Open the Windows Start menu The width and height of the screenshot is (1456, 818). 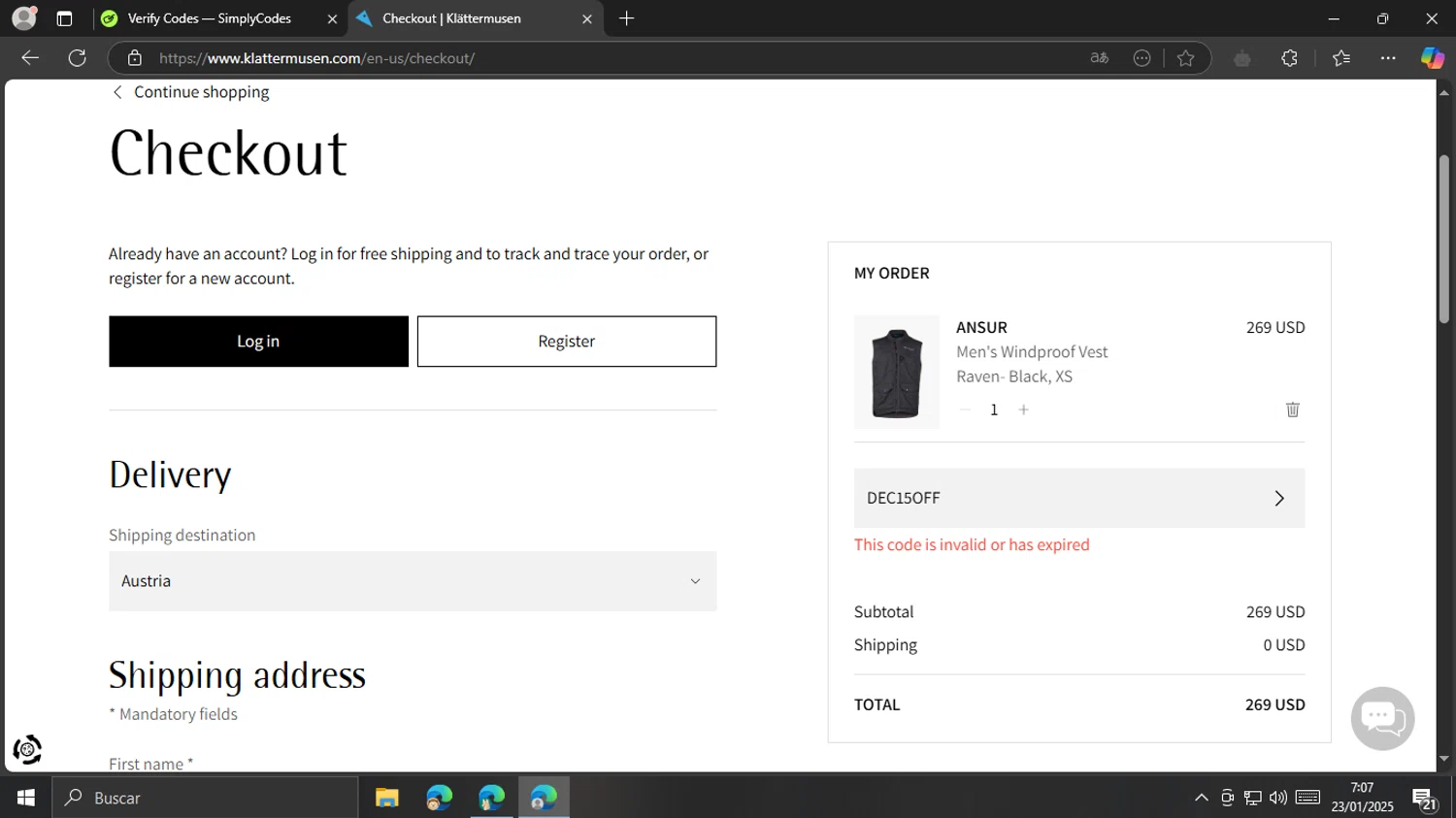(x=26, y=798)
